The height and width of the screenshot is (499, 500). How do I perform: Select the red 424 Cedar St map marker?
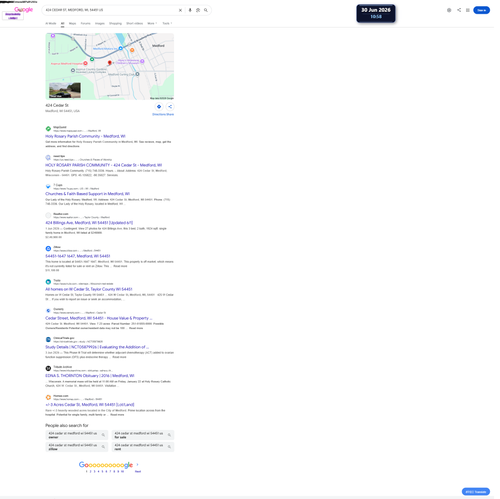[x=110, y=63]
